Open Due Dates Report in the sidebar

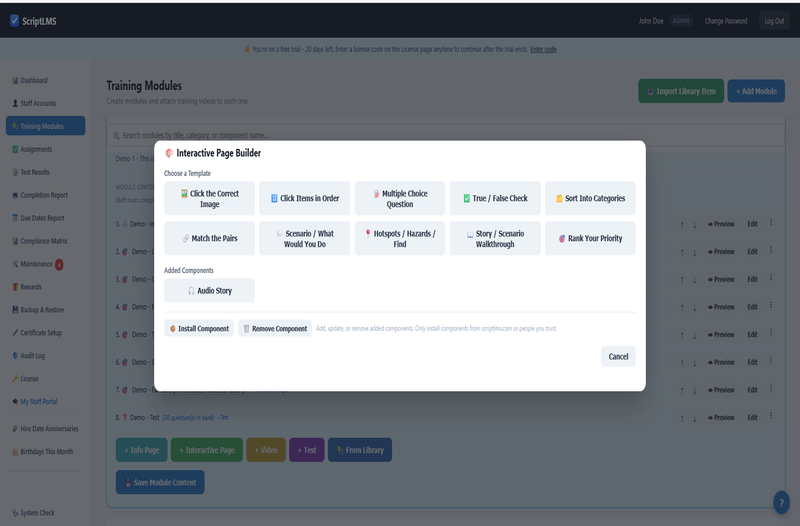[x=45, y=218]
